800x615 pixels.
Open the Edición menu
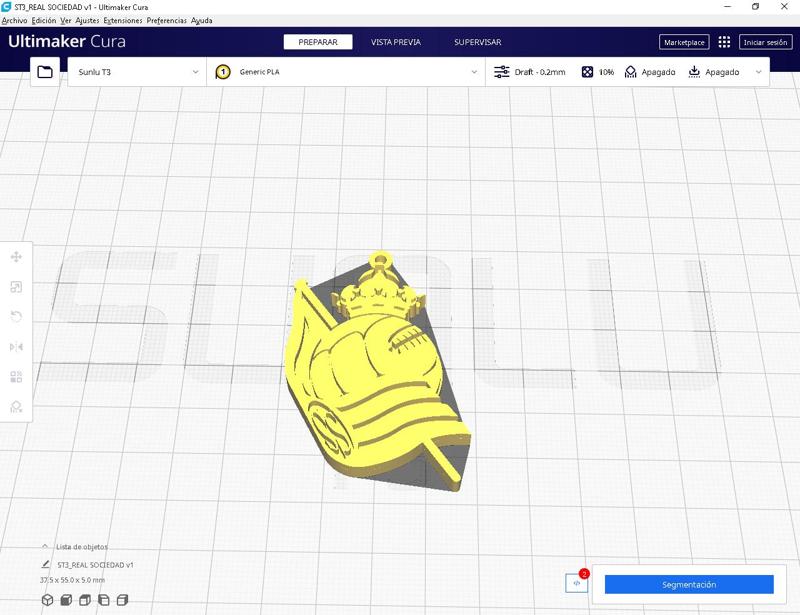[44, 20]
